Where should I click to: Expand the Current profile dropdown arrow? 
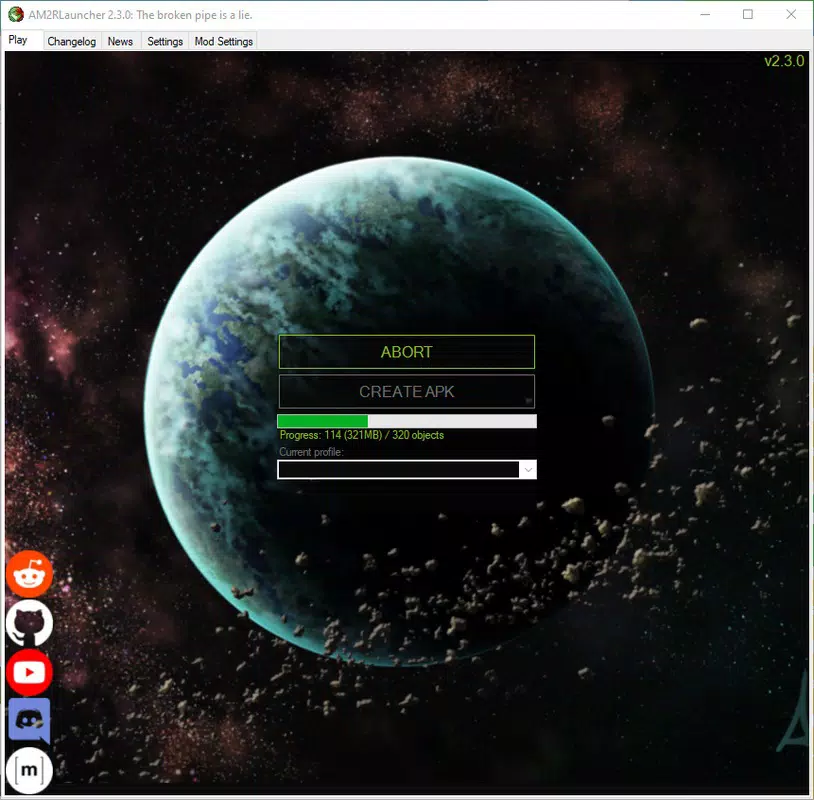(527, 470)
